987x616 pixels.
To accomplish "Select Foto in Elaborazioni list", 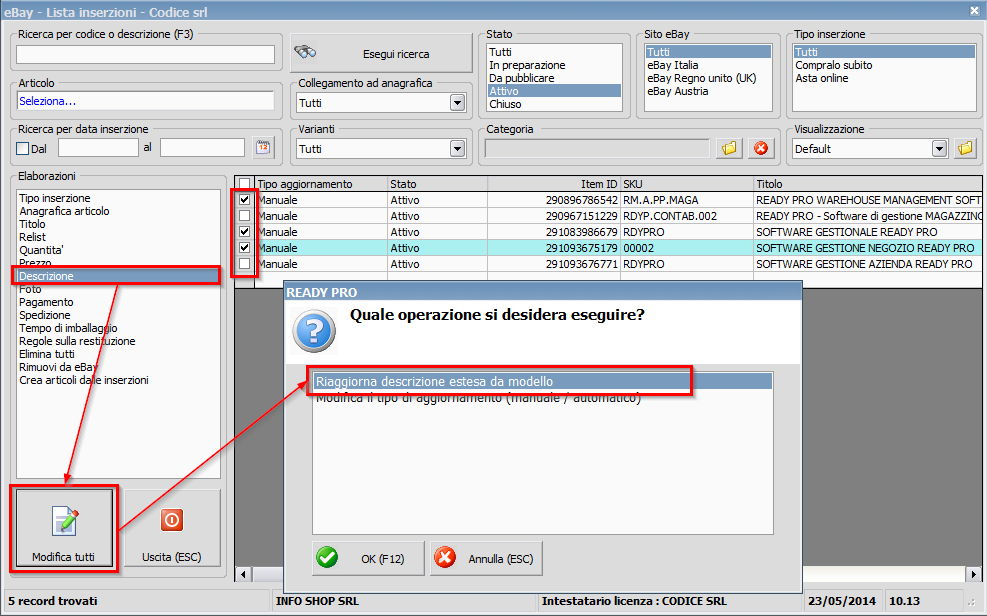I will pos(118,289).
